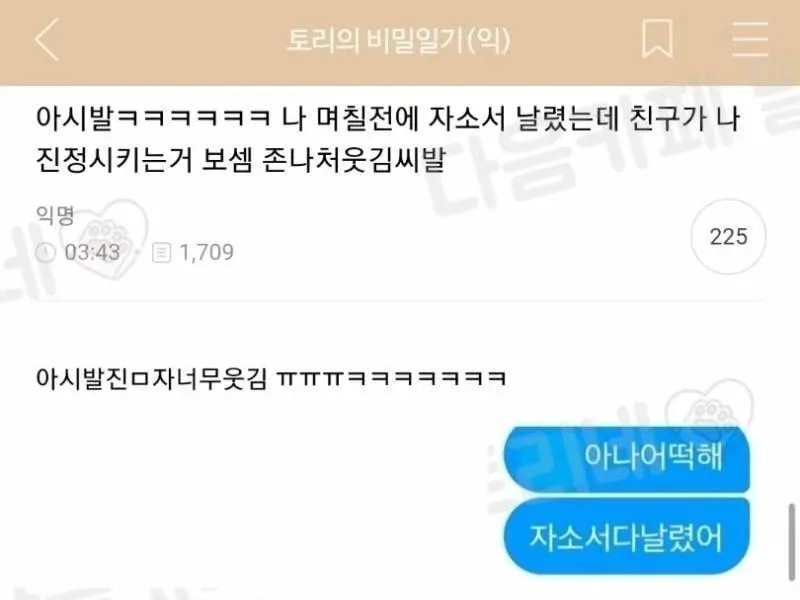Select the body text 아시발진ㅁ자너무웃김
Screen dimensions: 800x600
(x=151, y=379)
